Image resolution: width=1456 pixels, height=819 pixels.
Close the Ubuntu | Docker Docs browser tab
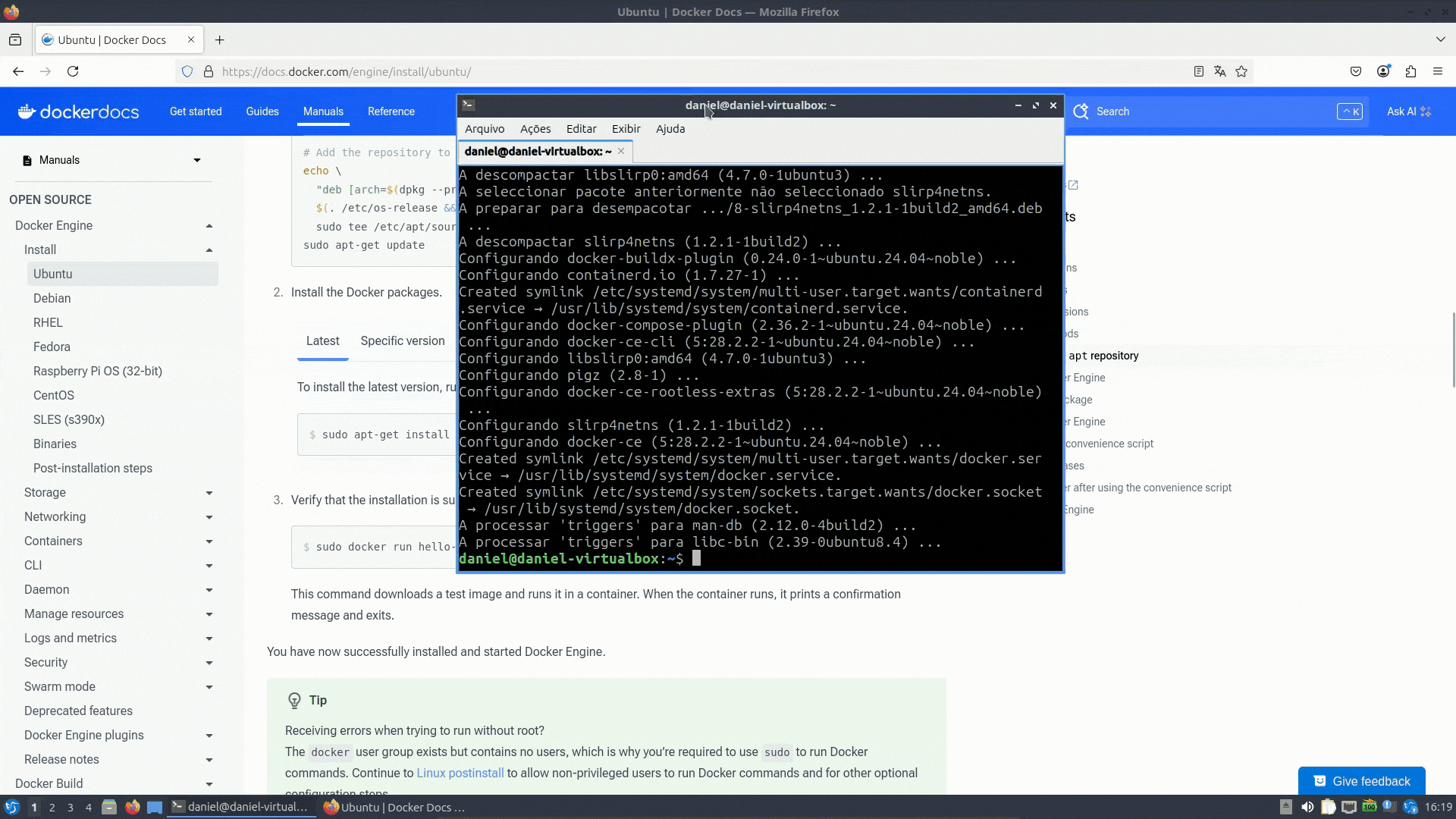tap(191, 40)
